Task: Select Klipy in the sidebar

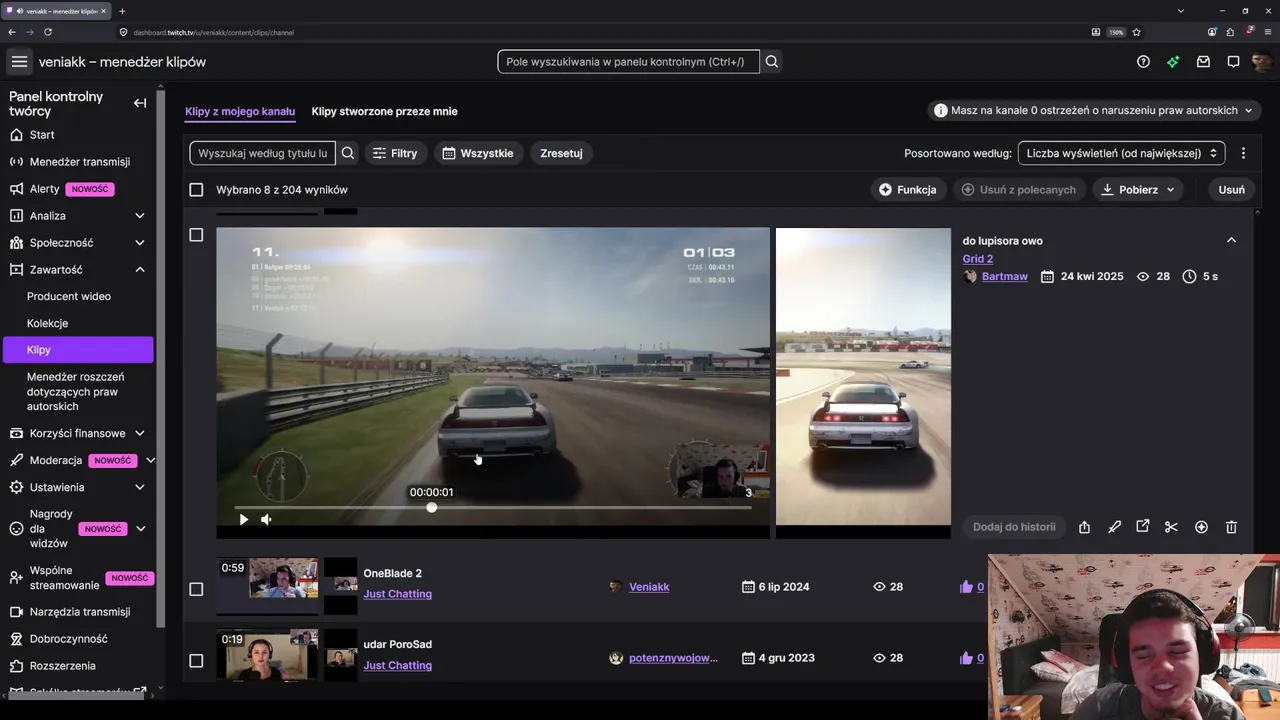Action: pos(77,350)
